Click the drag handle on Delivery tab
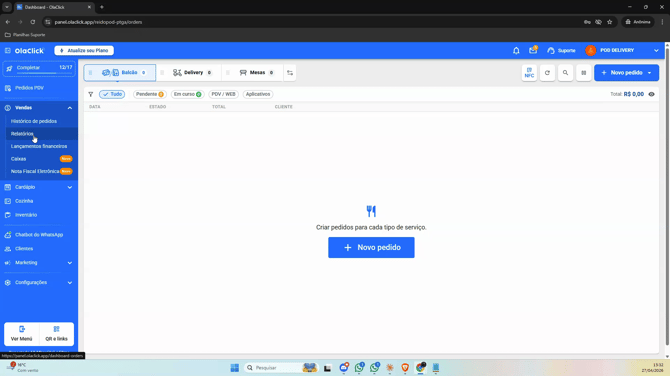The width and height of the screenshot is (670, 376). (162, 73)
